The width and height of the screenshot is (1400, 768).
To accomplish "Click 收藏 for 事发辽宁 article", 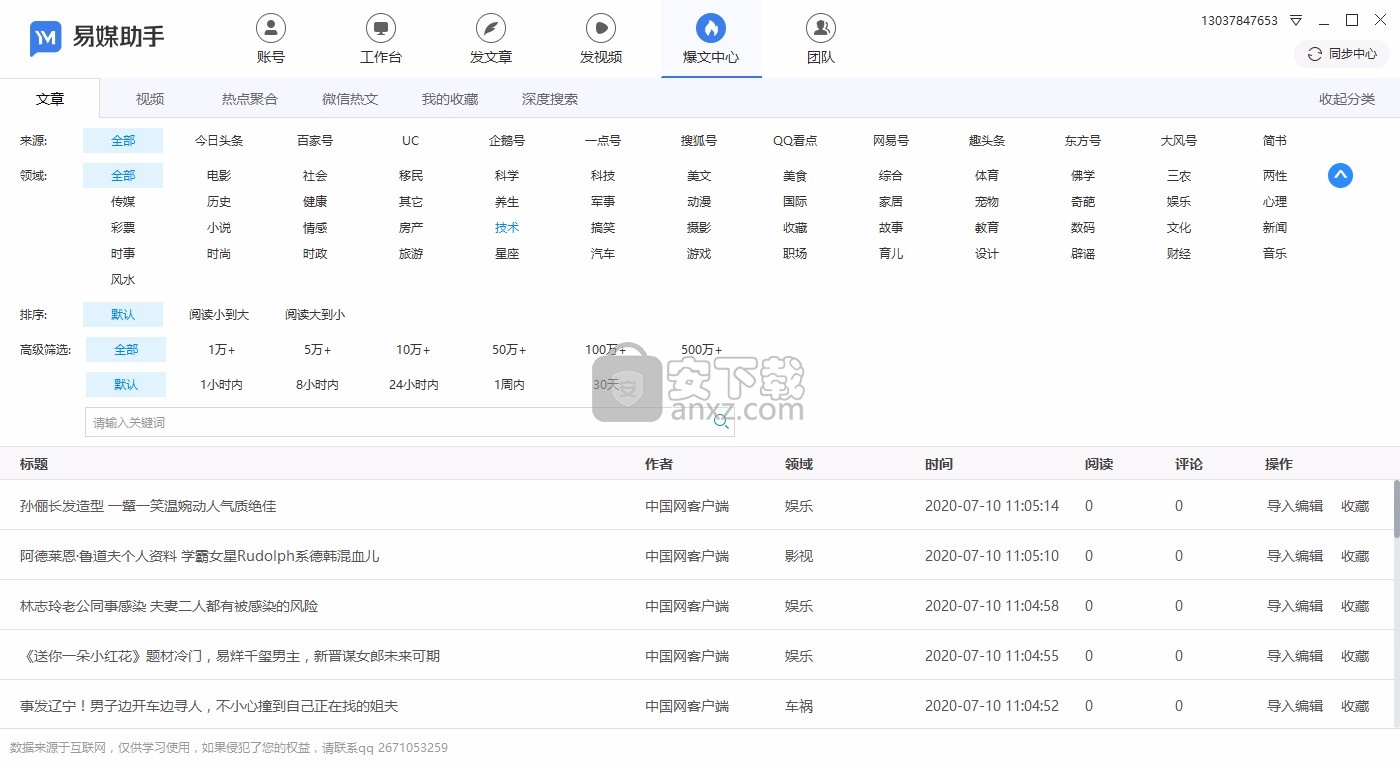I will [x=1355, y=706].
